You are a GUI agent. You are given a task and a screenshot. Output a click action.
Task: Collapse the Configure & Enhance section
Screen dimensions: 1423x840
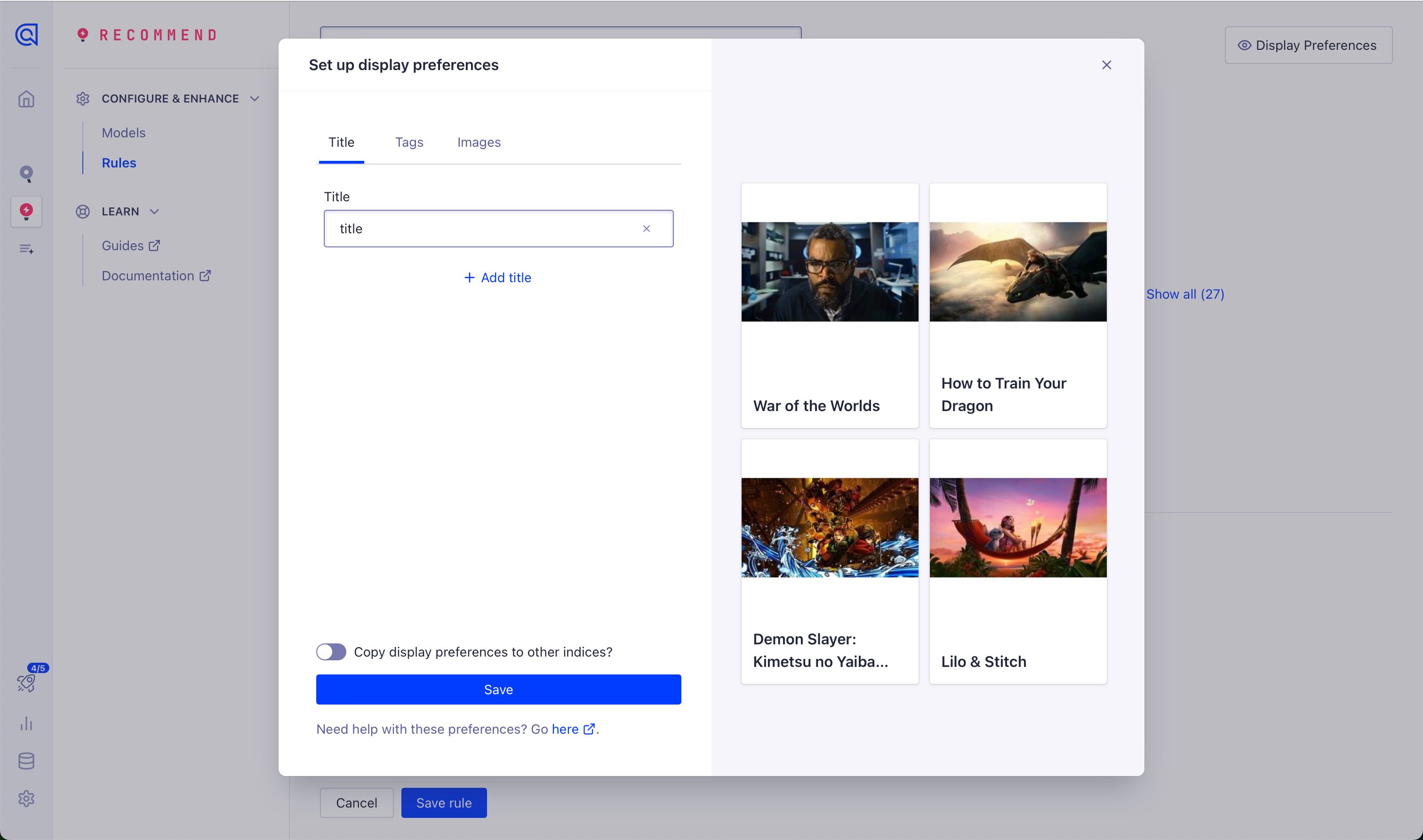pyautogui.click(x=255, y=98)
